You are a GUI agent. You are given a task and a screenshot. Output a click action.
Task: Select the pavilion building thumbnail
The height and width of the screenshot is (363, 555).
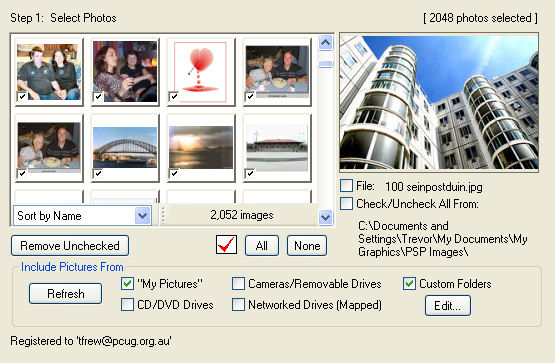click(x=277, y=148)
